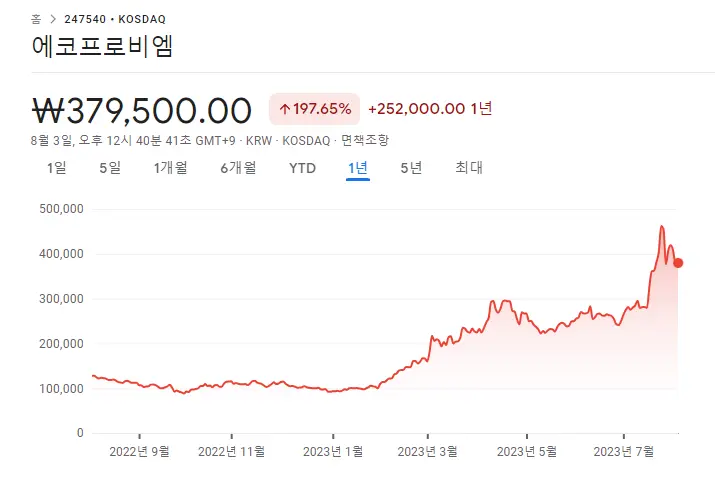The height and width of the screenshot is (481, 715).
Task: Switch to the 최대 range tab
Action: [x=468, y=168]
